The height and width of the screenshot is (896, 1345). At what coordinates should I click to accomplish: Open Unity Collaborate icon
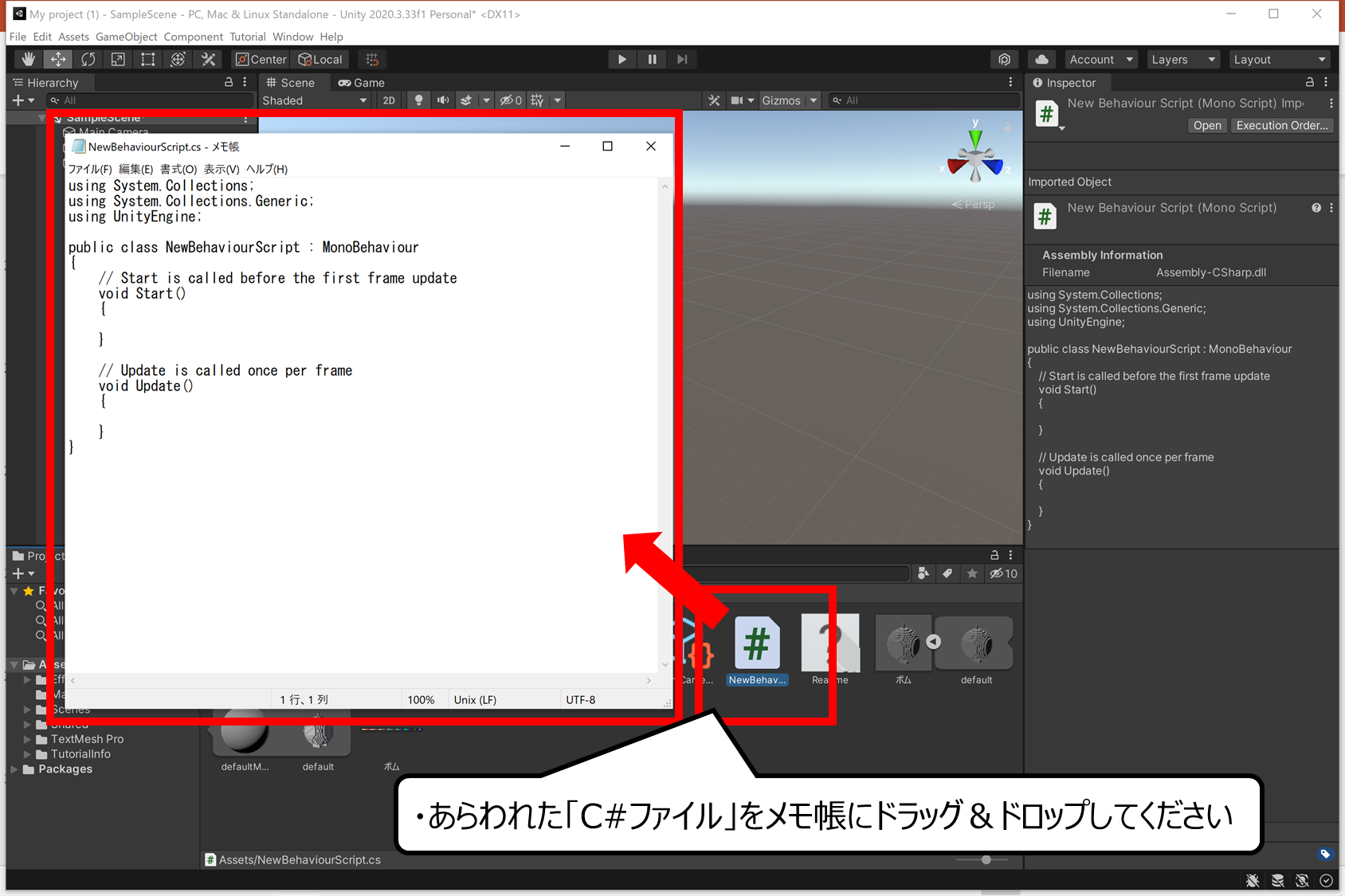coord(1005,59)
